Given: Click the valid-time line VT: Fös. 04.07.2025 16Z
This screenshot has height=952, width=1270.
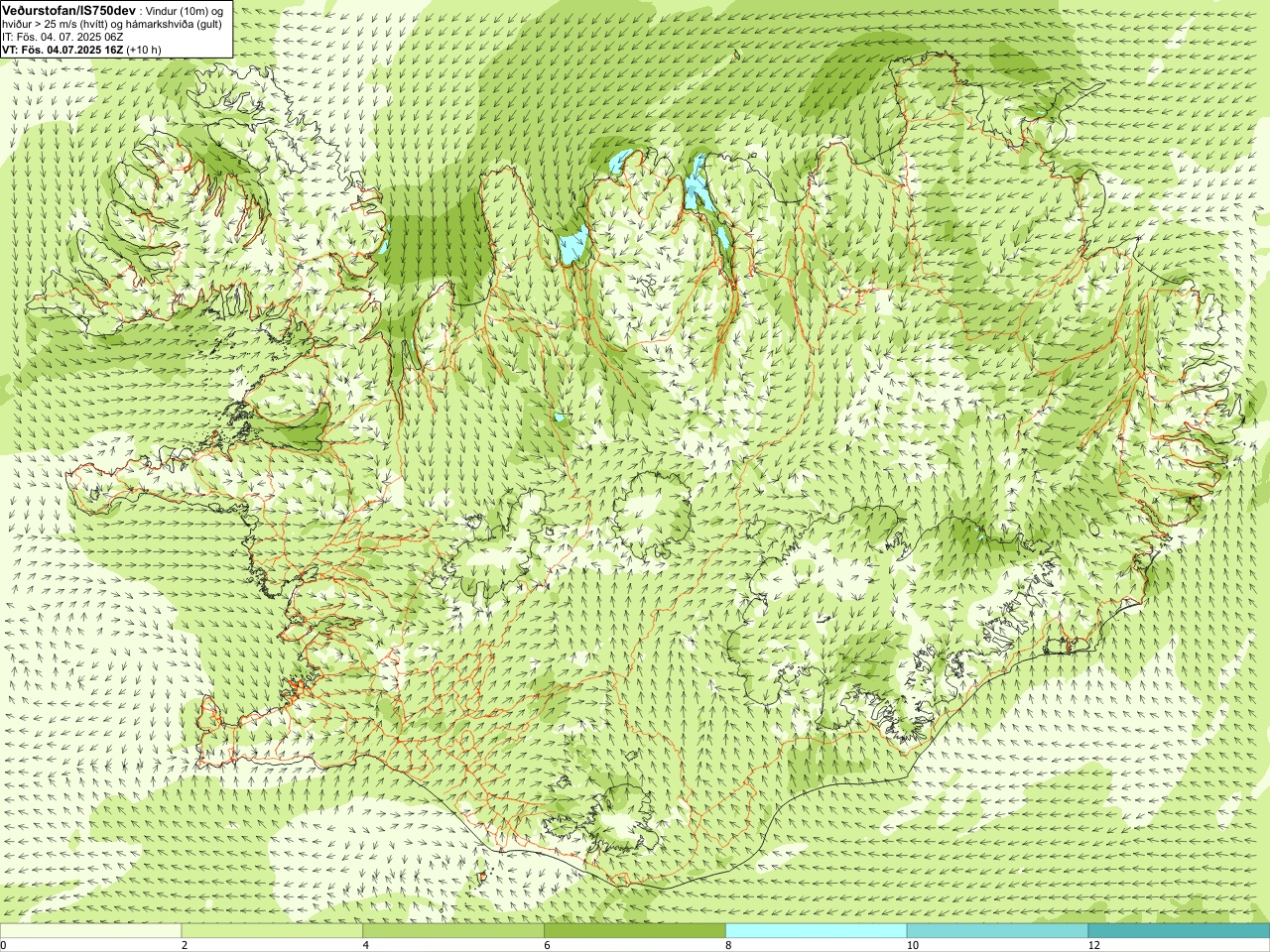Looking at the screenshot, I should (63, 49).
